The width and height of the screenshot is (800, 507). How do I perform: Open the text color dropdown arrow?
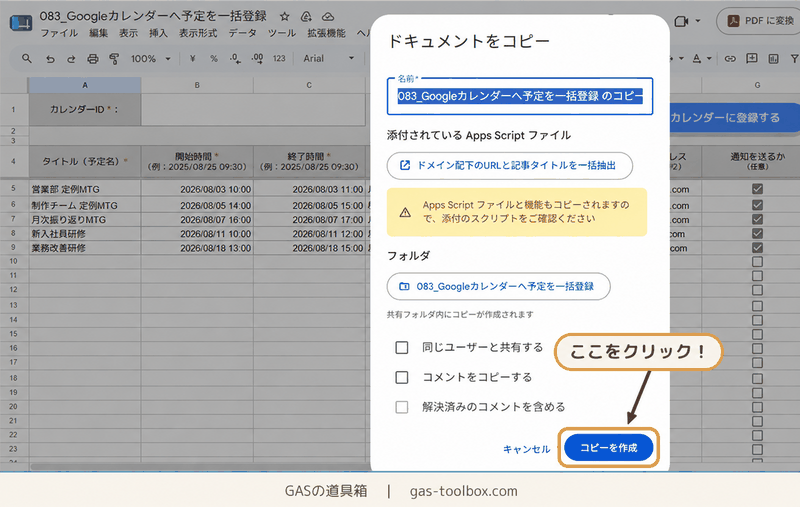coord(709,59)
